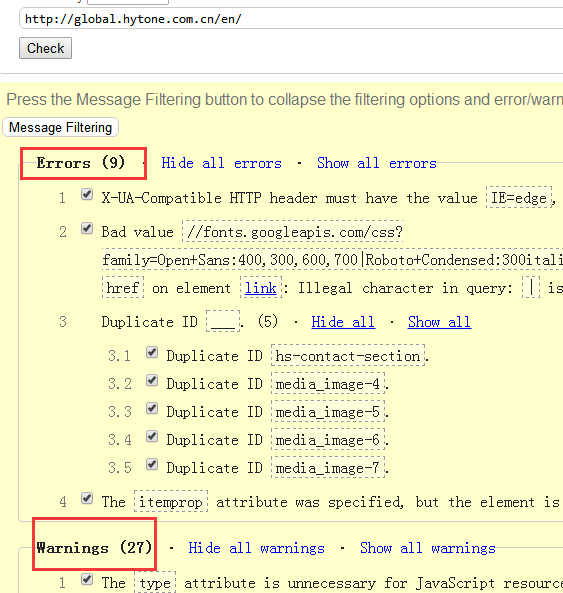This screenshot has height=593, width=563.
Task: Click the 'type' code text in warnings
Action: [155, 583]
